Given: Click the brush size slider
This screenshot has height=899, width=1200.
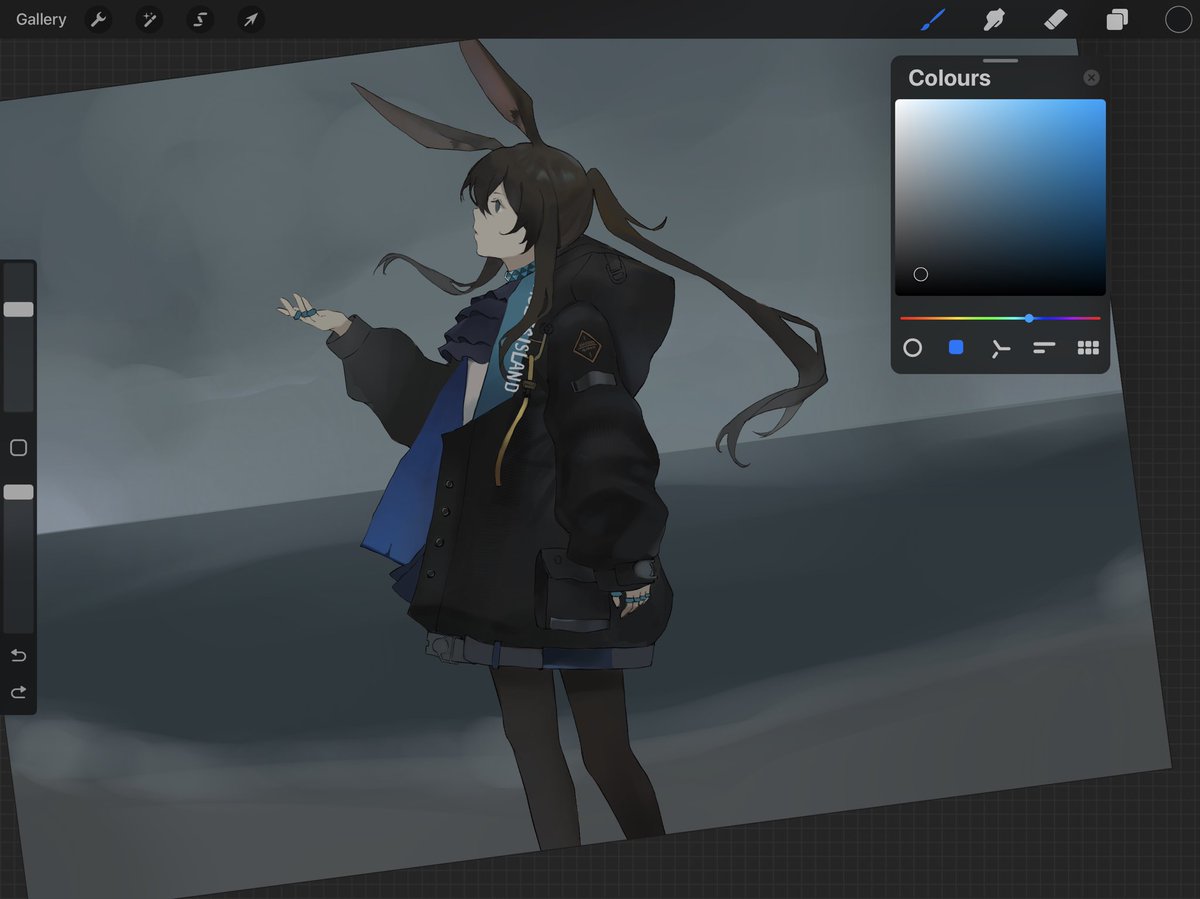Looking at the screenshot, I should 19,337.
